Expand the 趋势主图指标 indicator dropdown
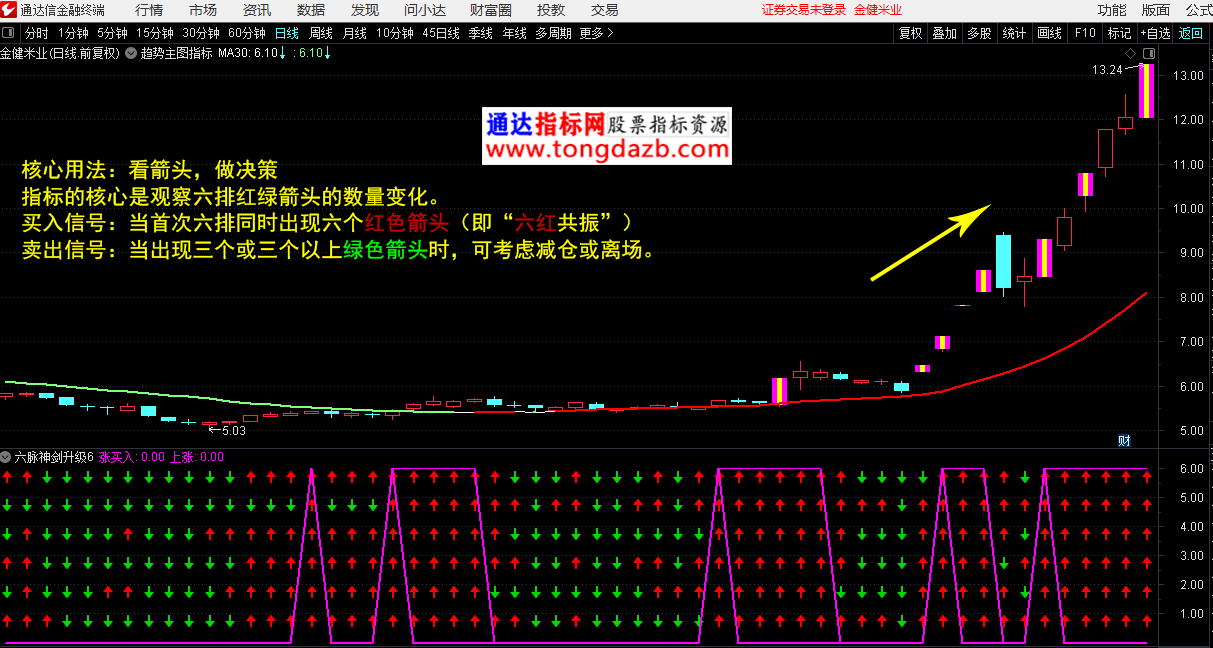Viewport: 1213px width, 648px height. coord(131,53)
